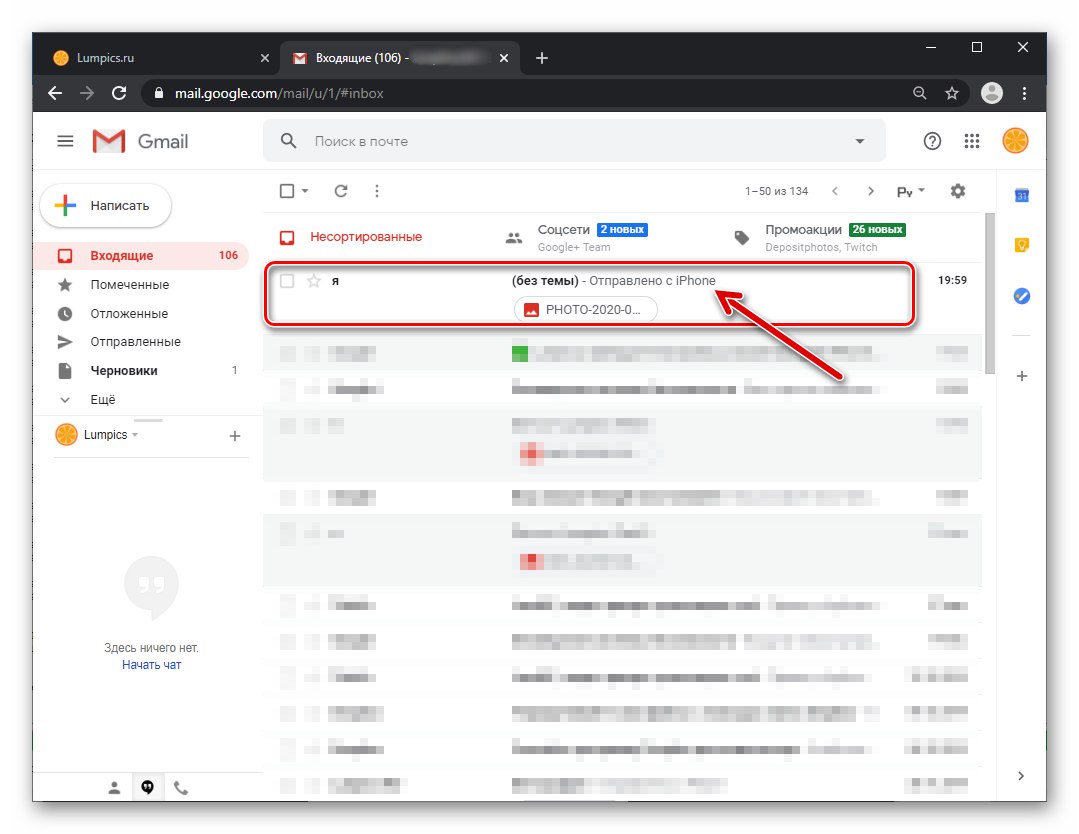Open a new browser tab
Image resolution: width=1079 pixels, height=834 pixels.
click(542, 58)
